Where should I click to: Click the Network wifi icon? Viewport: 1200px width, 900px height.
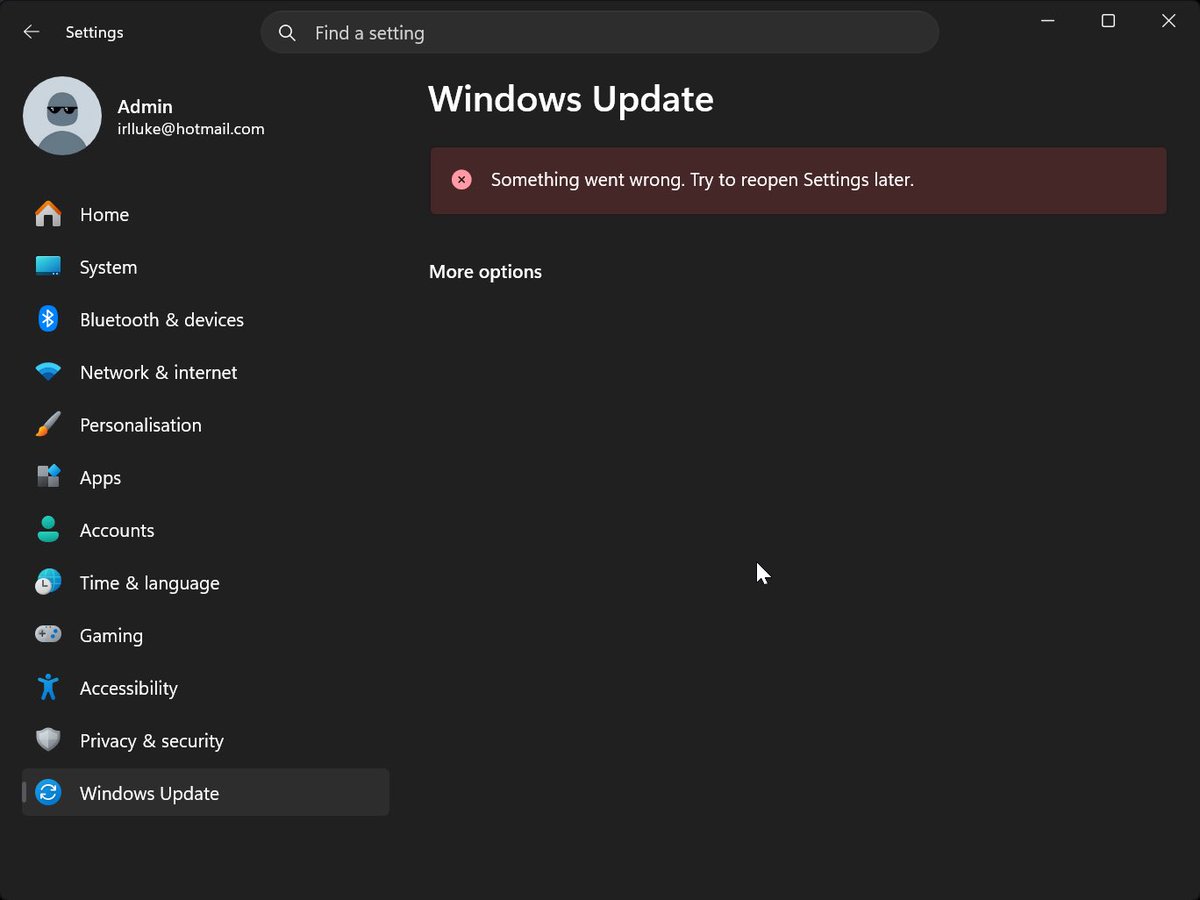tap(48, 372)
